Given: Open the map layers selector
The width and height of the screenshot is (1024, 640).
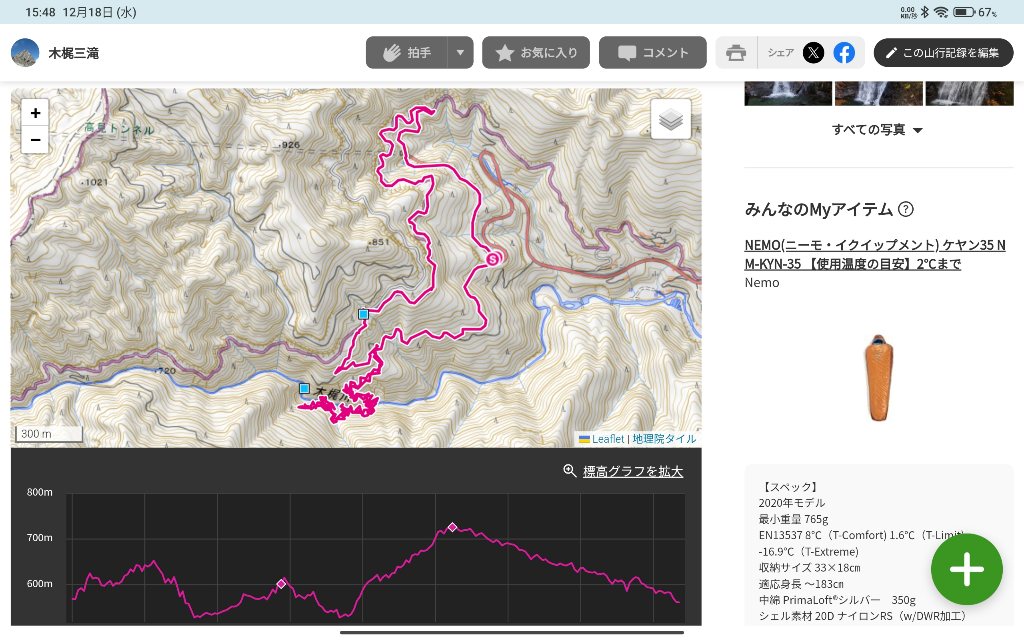Looking at the screenshot, I should point(671,119).
